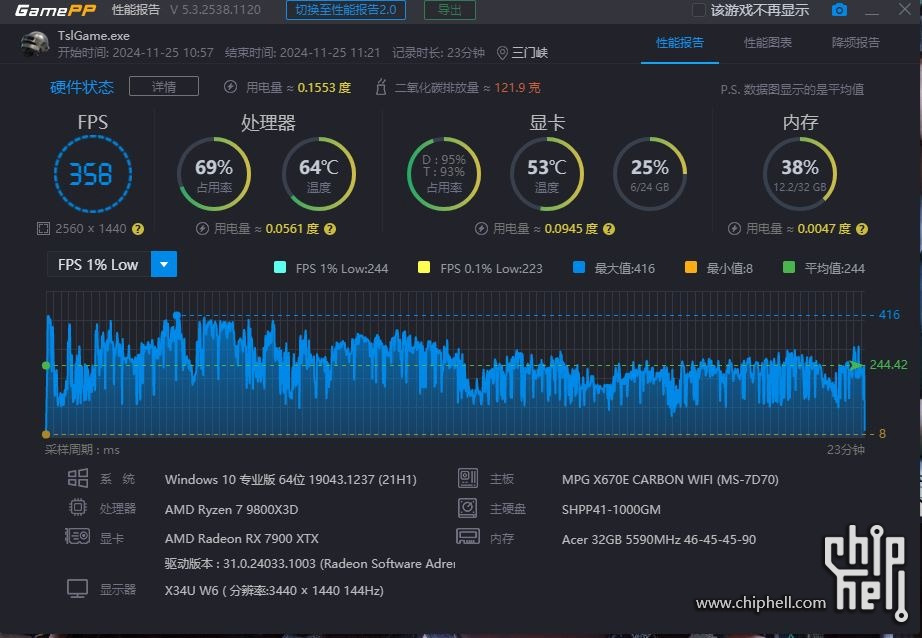The width and height of the screenshot is (922, 638).
Task: Click the graphics card power icon before 0.0945 度
Action: (x=482, y=229)
